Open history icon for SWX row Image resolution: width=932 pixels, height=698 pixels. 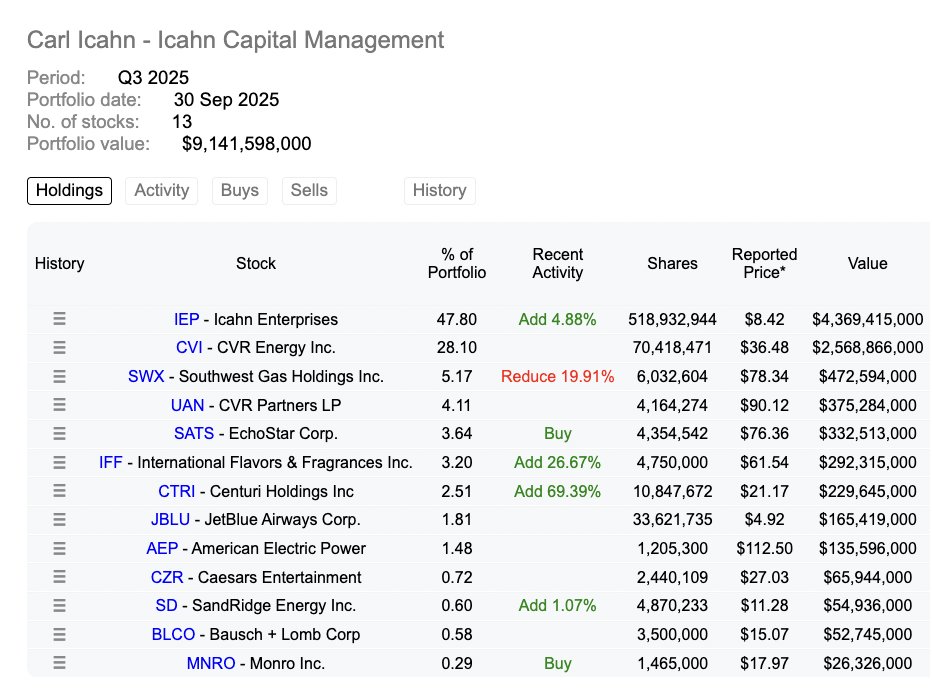pyautogui.click(x=59, y=376)
